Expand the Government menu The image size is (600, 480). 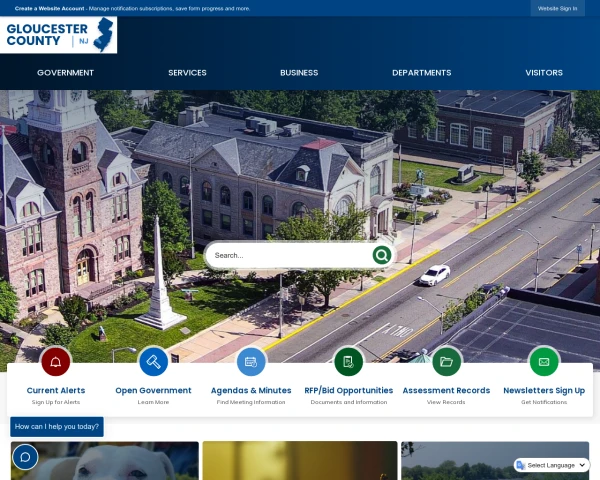(x=65, y=73)
